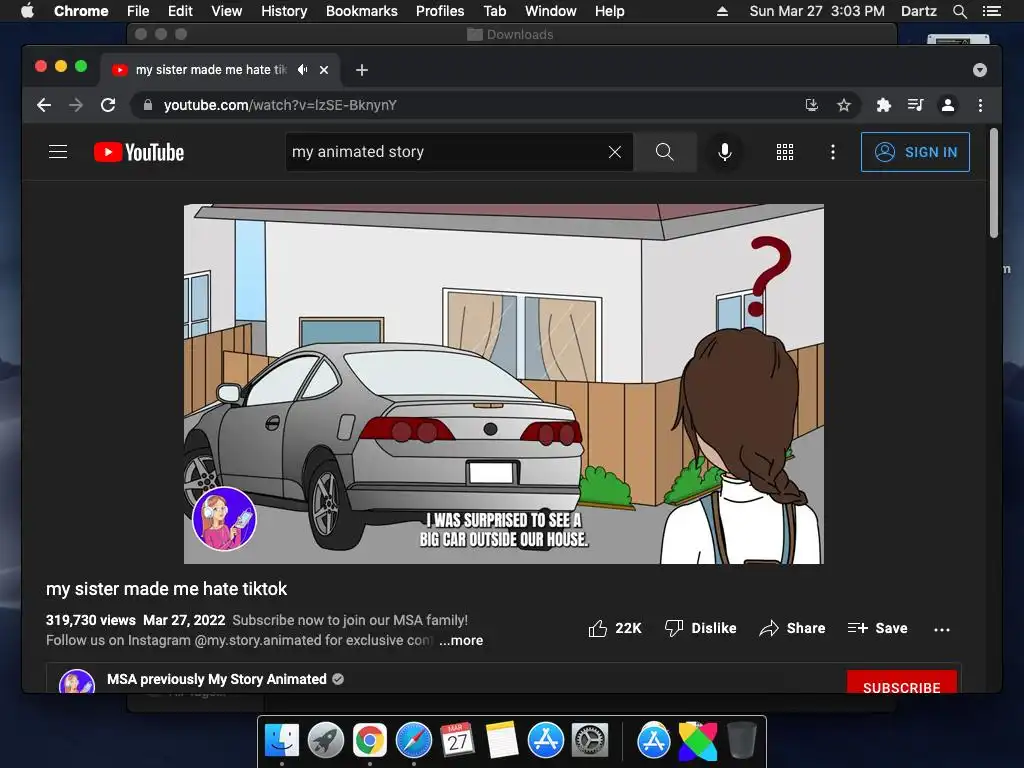Open YouTube settings three-dot menu
1024x768 pixels.
[x=833, y=152]
